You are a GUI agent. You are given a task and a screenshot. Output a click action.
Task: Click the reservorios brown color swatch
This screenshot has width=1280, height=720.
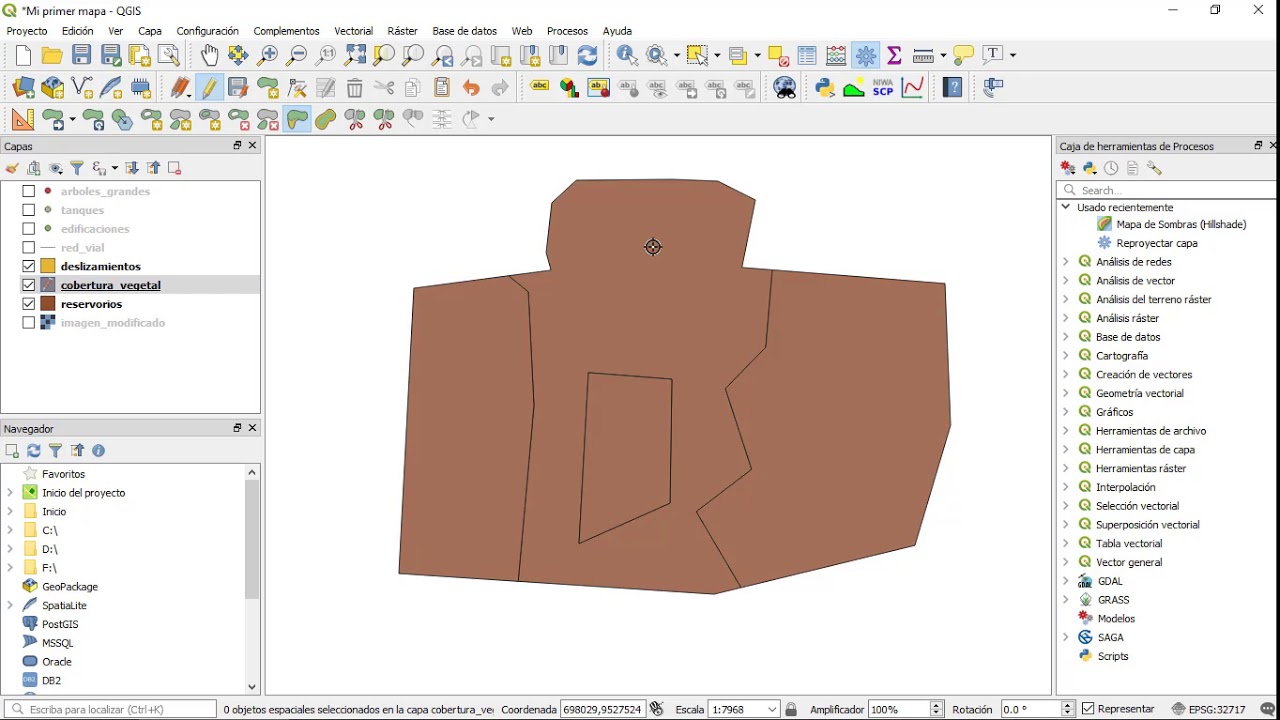tap(47, 304)
